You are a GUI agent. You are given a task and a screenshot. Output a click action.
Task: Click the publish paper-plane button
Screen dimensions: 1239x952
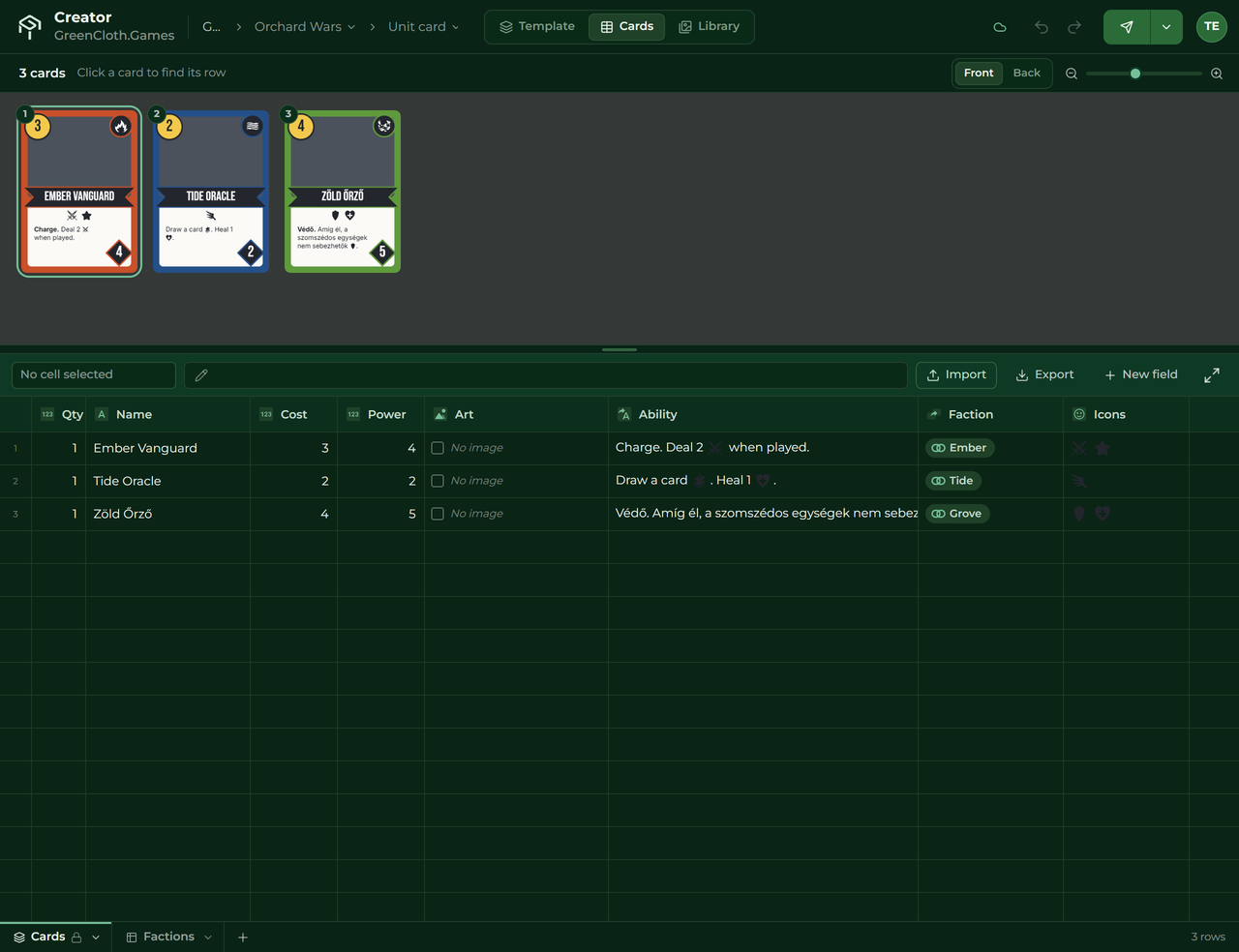(1127, 27)
